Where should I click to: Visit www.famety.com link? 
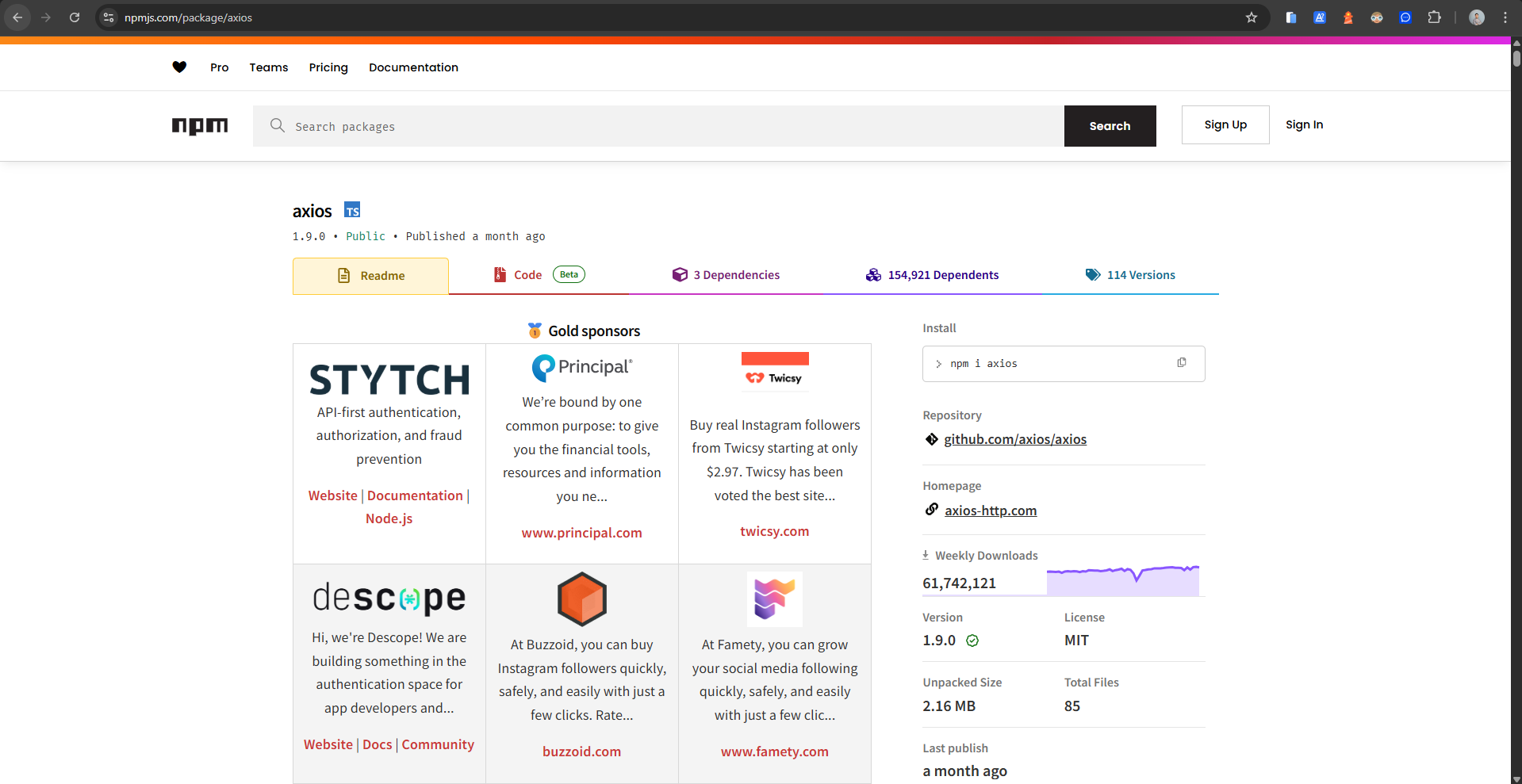coord(775,751)
